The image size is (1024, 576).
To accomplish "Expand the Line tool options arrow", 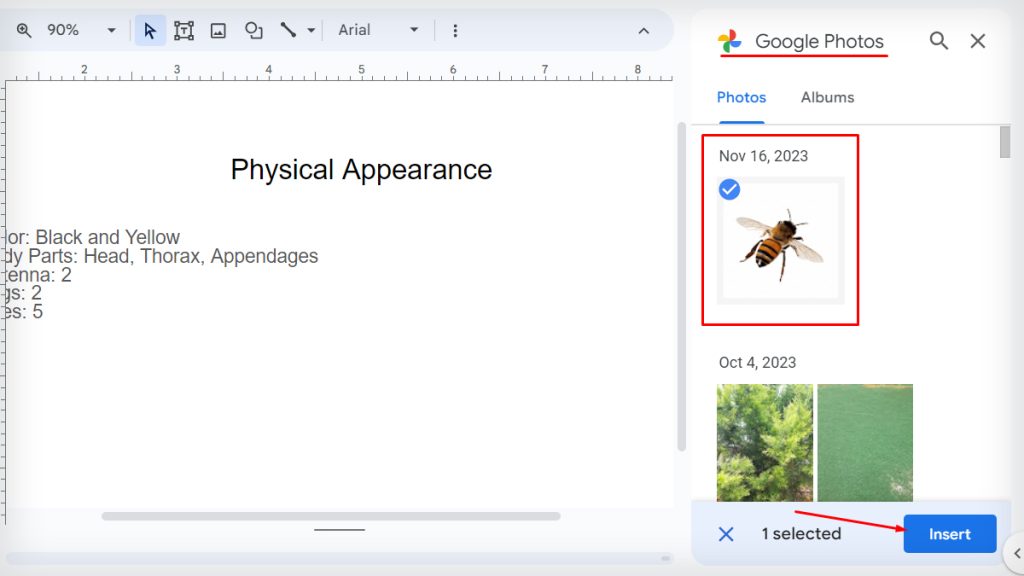I will tap(312, 30).
